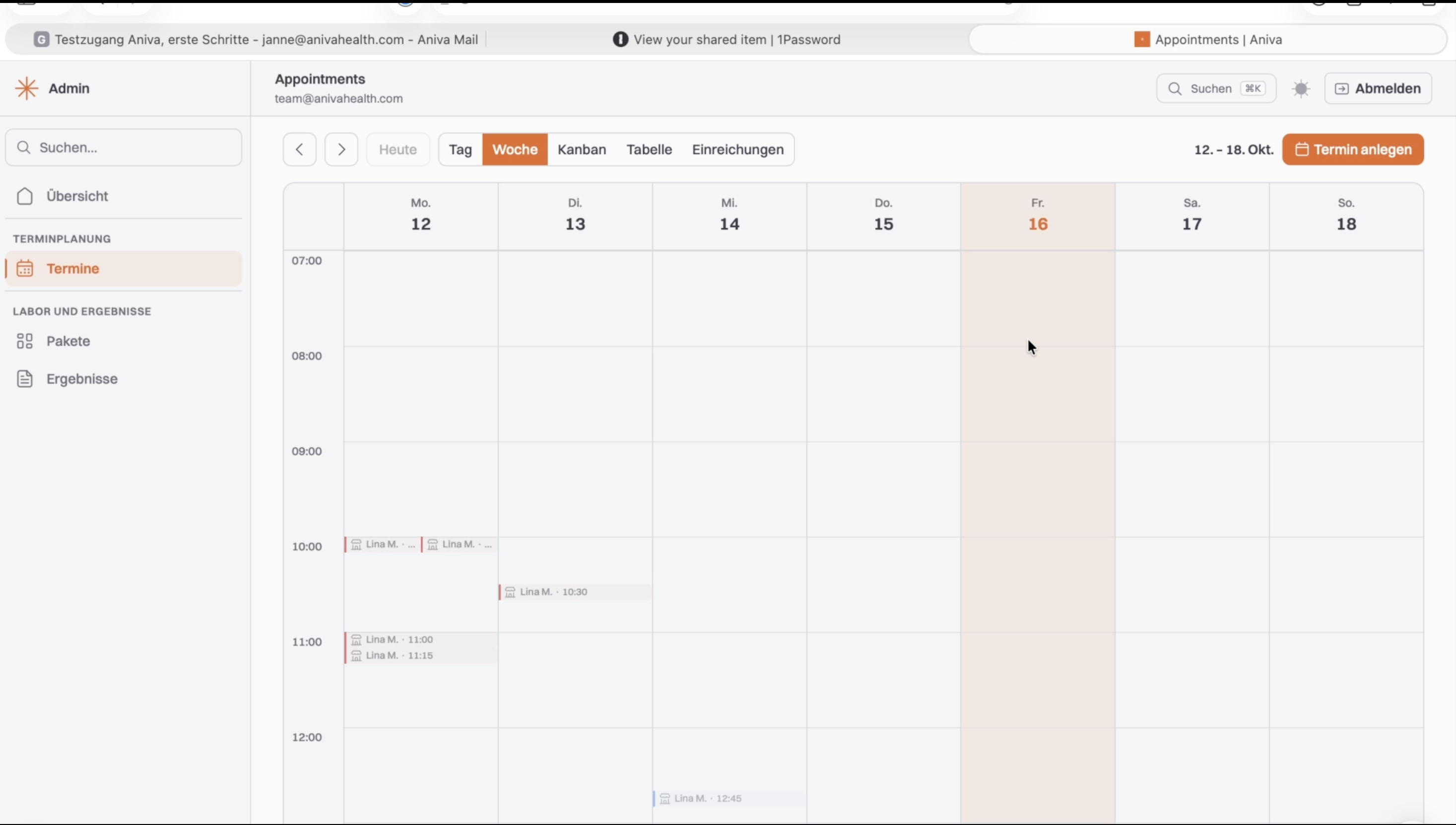Click magnifier icon in top search

pos(1175,89)
